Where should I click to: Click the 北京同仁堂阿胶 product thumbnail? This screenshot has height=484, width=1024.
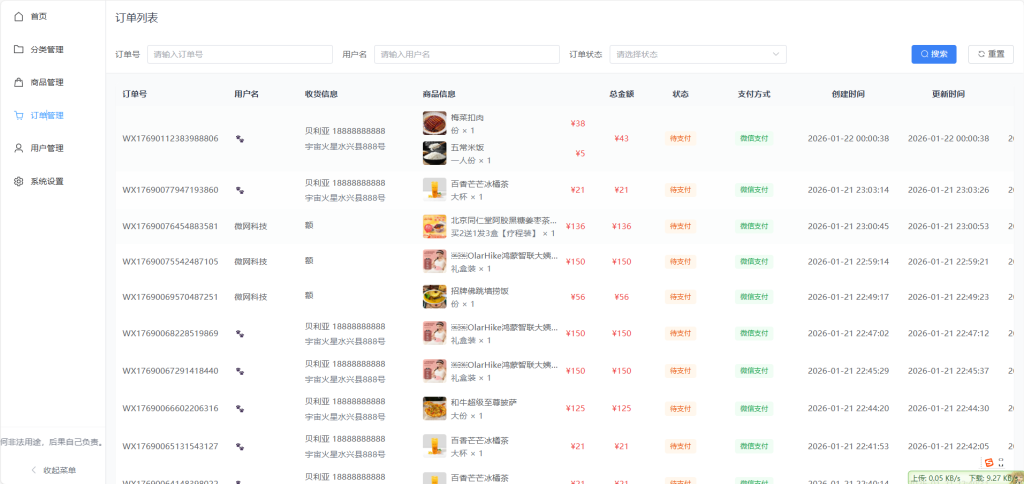coord(434,226)
